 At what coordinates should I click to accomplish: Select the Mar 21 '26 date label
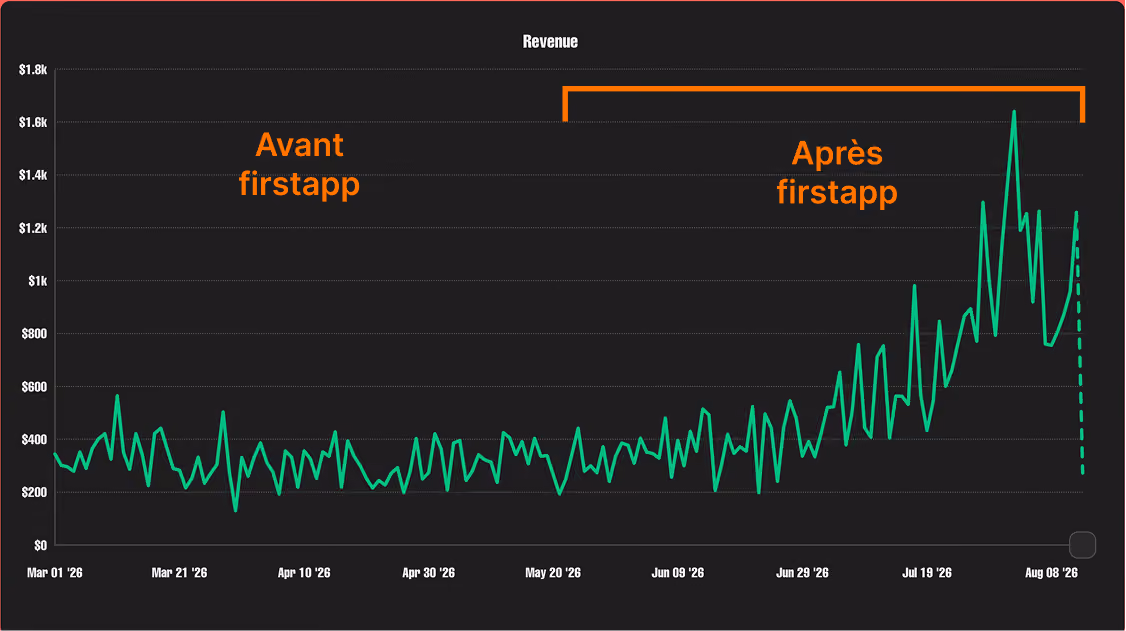pos(180,573)
